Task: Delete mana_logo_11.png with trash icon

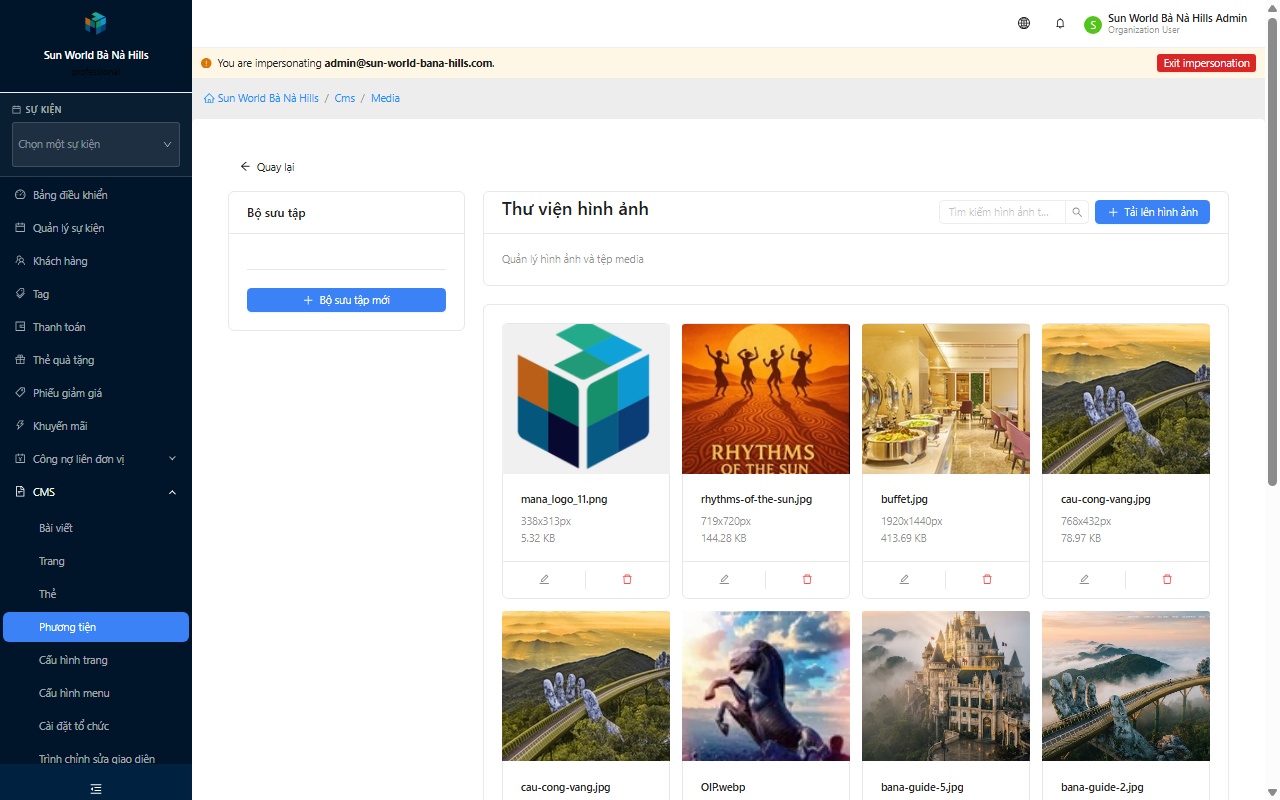Action: (627, 579)
